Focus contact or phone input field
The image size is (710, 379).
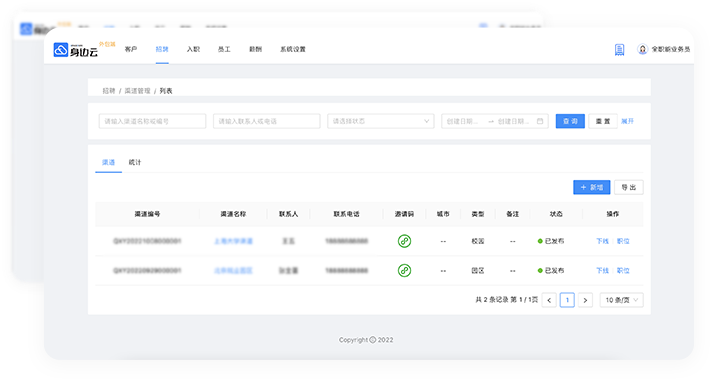(x=266, y=121)
